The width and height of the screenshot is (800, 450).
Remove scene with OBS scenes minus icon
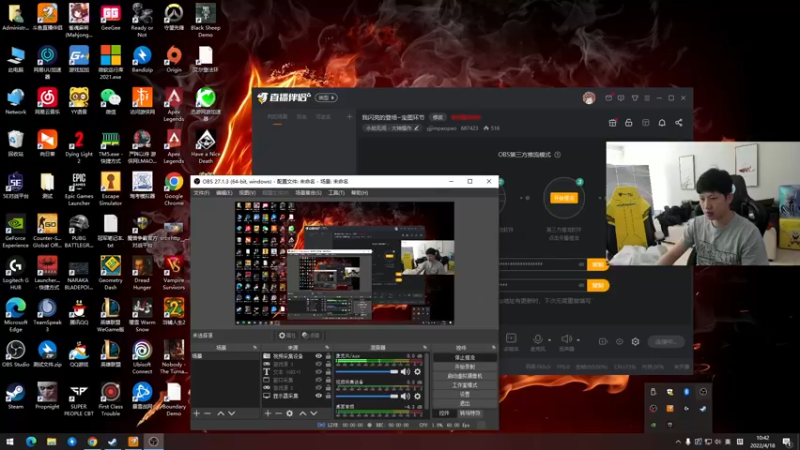pyautogui.click(x=208, y=413)
